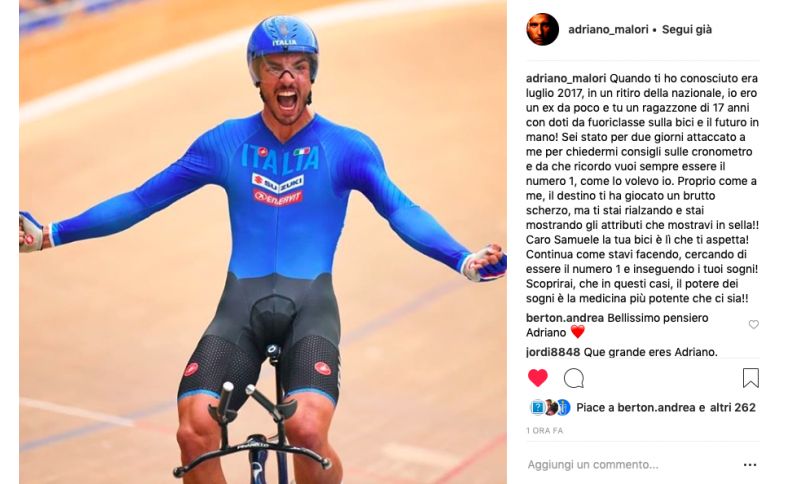
Task: Open adriano_malori link in the caption
Action: [x=566, y=79]
